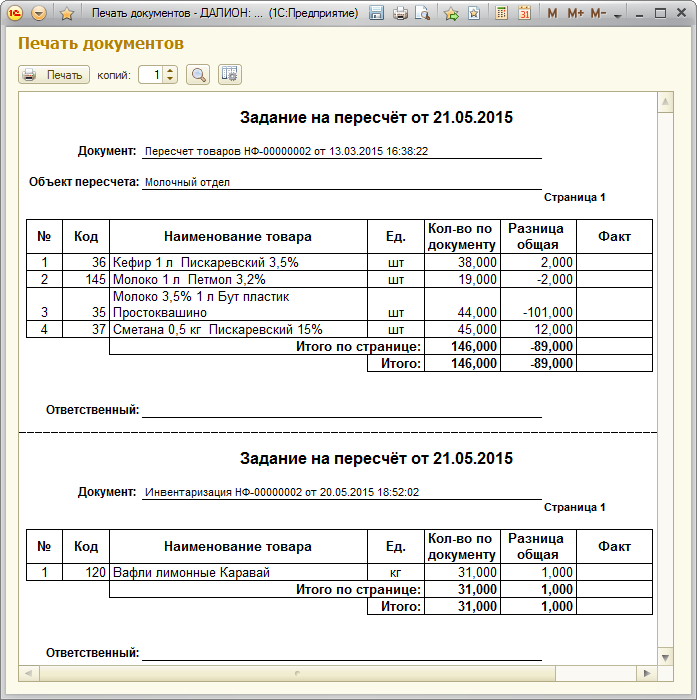This screenshot has width=697, height=700.
Task: Click the 'Печать документов' heading
Action: tap(101, 44)
